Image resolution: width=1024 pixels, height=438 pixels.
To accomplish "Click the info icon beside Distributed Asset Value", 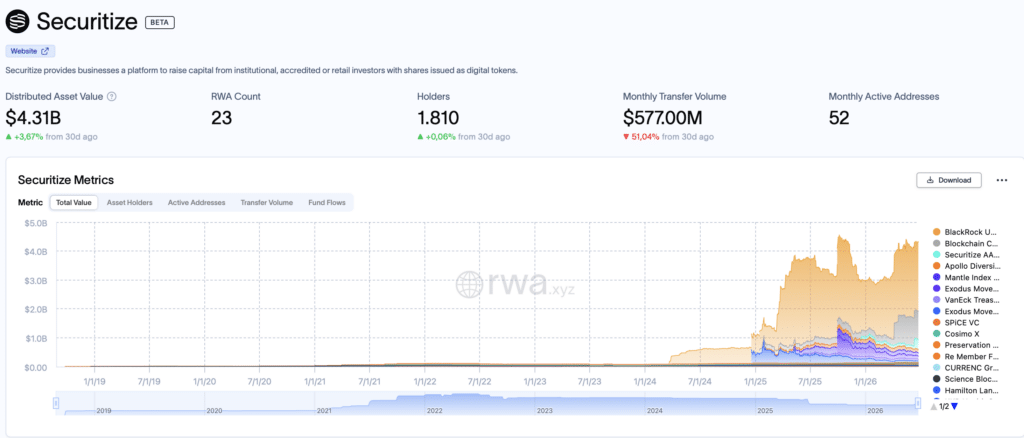I will click(112, 97).
